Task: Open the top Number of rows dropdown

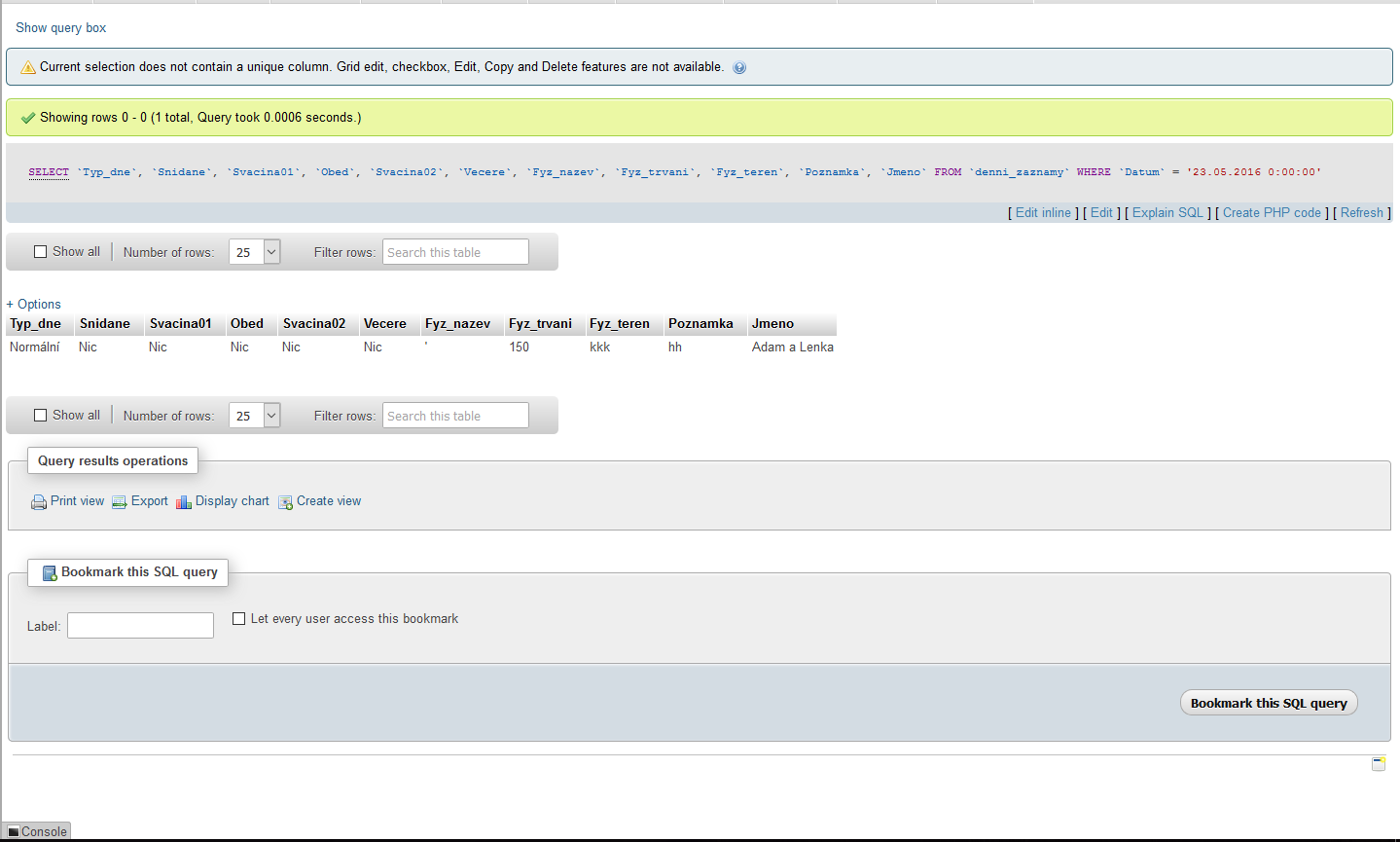Action: [x=255, y=252]
